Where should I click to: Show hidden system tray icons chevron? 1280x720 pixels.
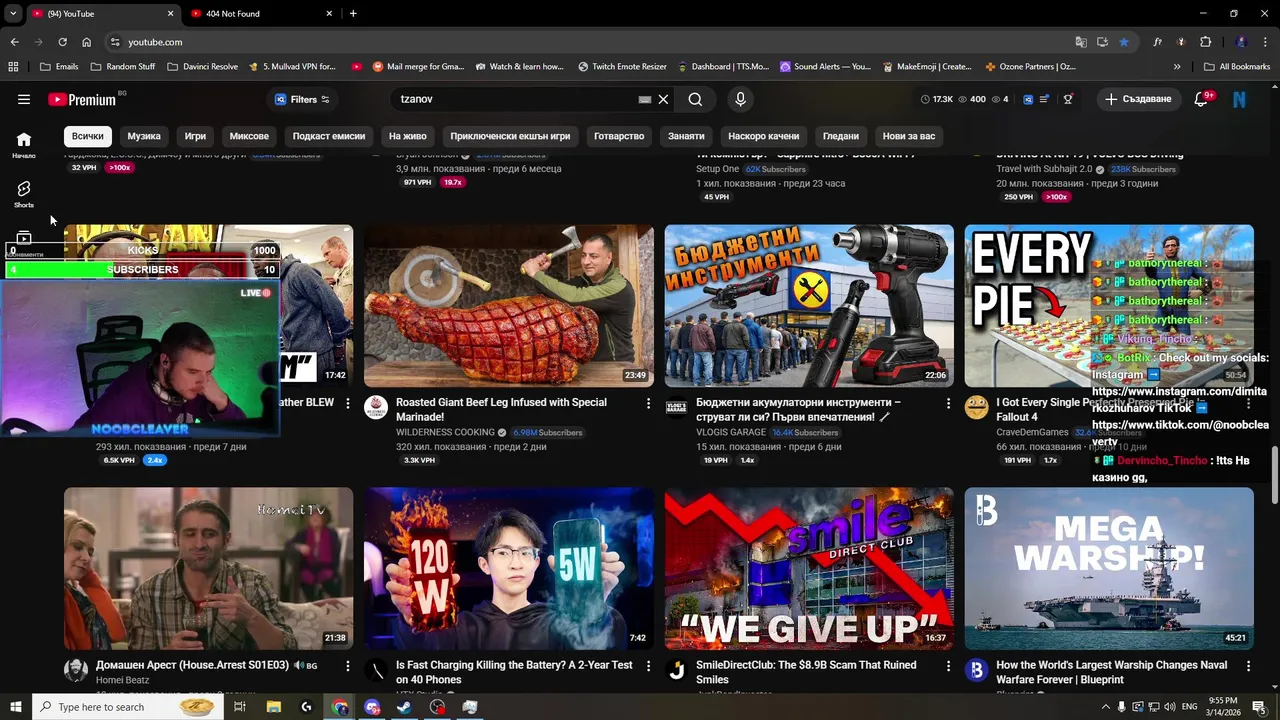point(1106,707)
